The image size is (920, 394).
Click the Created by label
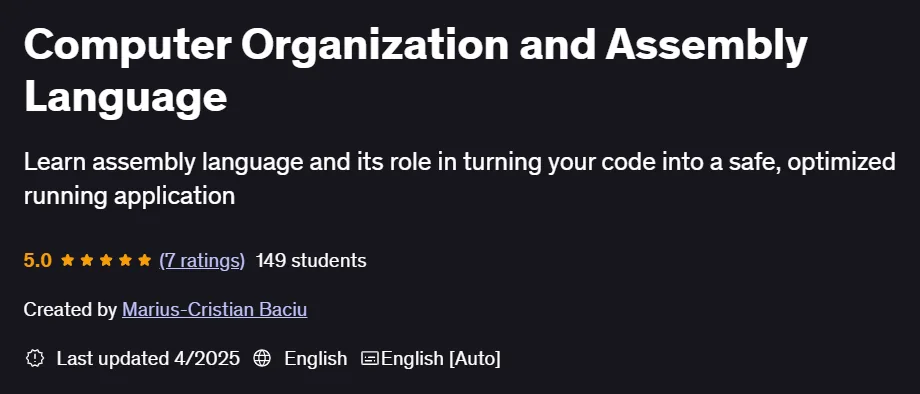[70, 309]
